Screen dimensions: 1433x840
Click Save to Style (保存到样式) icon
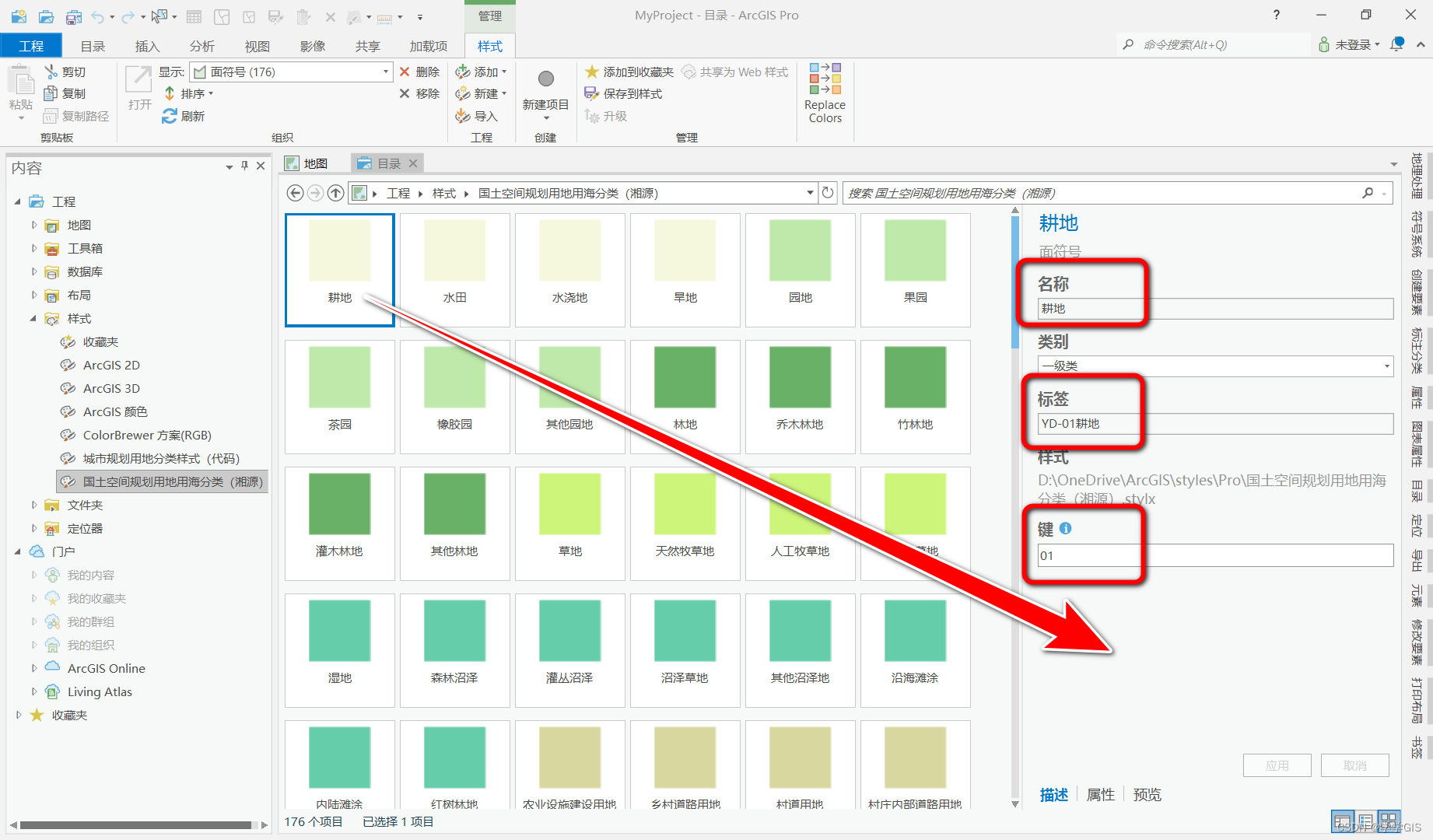(x=592, y=93)
